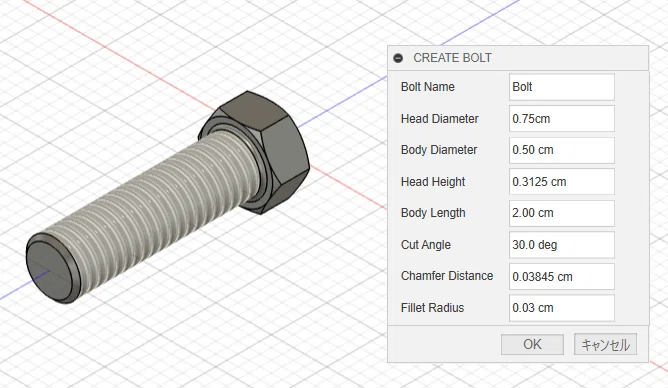Click the Head Height label

[x=433, y=182]
